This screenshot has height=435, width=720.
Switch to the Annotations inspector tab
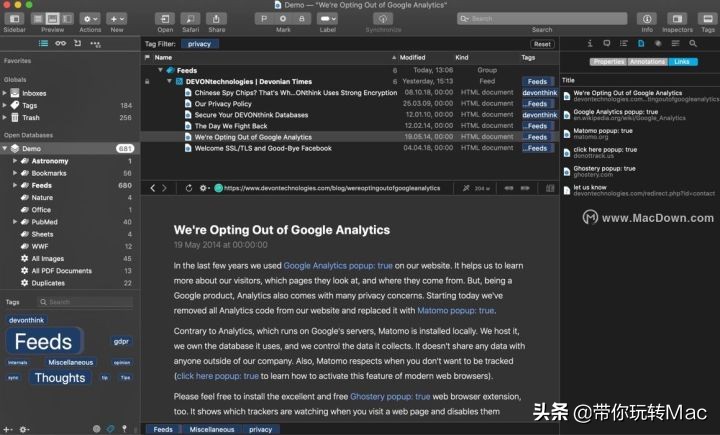coord(648,62)
